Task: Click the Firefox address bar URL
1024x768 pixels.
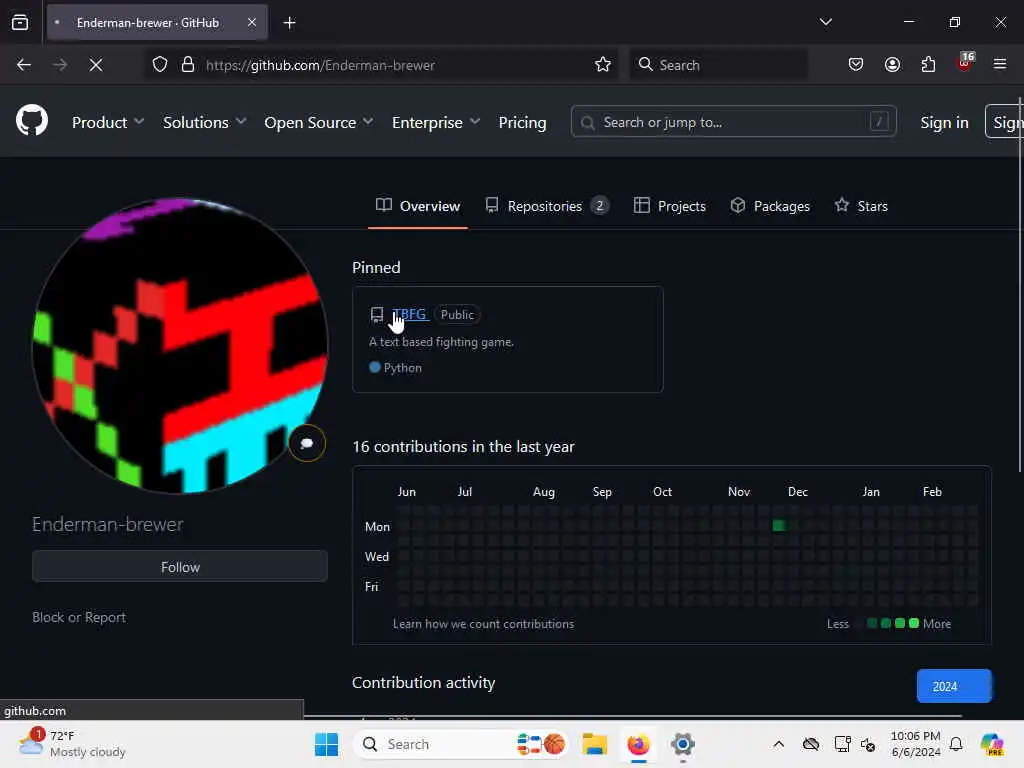Action: click(320, 65)
